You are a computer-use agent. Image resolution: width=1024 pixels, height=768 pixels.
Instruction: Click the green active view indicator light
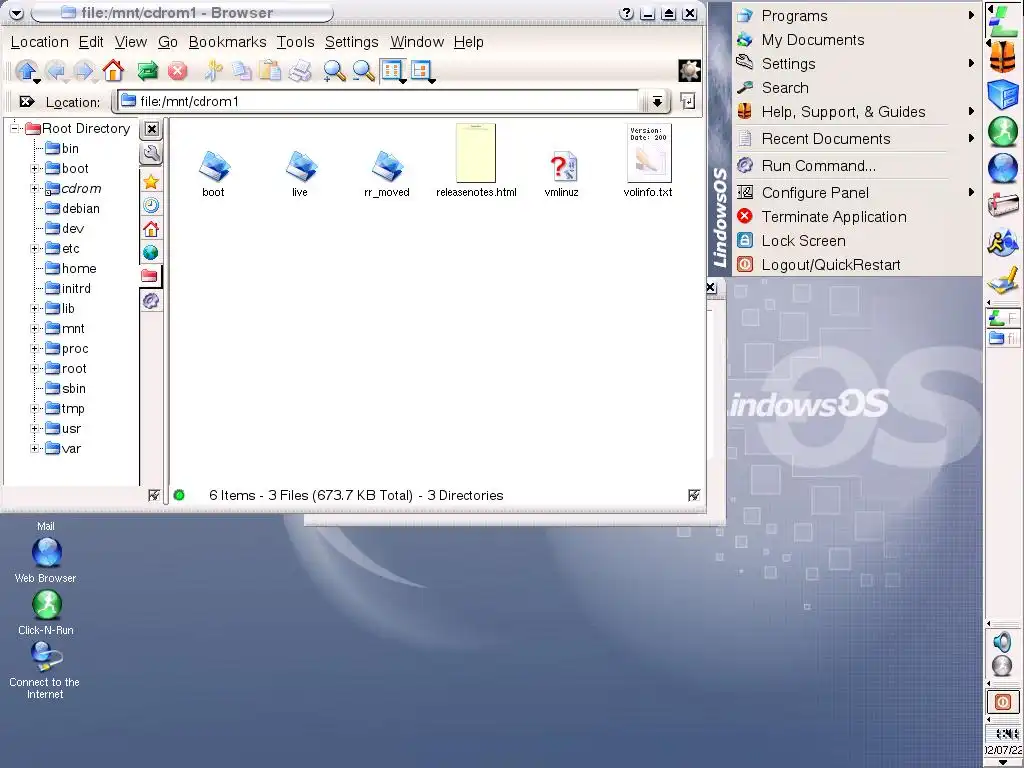(x=179, y=496)
